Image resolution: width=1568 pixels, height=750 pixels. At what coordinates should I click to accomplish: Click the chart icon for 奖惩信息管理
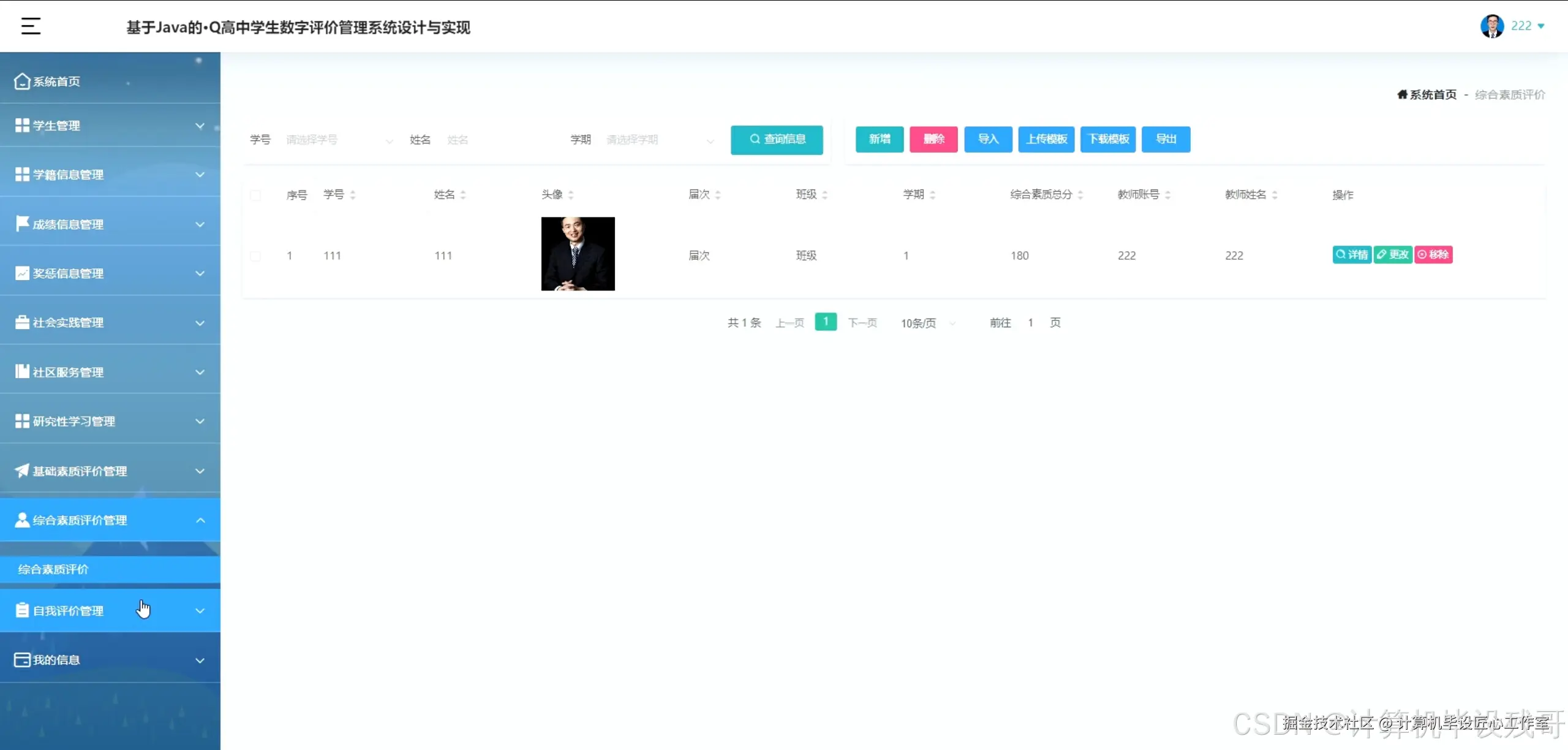[x=22, y=273]
